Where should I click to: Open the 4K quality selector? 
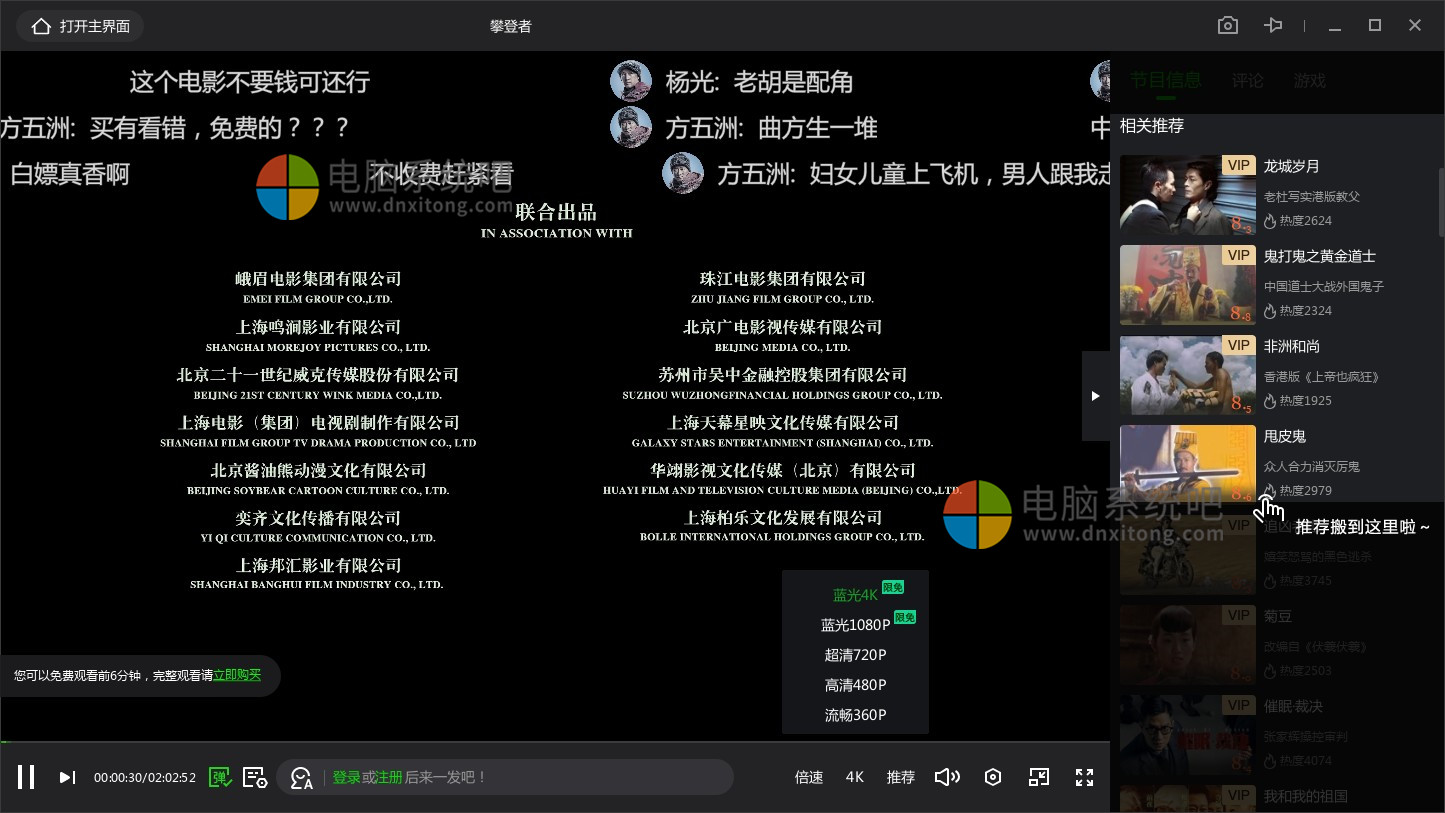click(x=855, y=777)
